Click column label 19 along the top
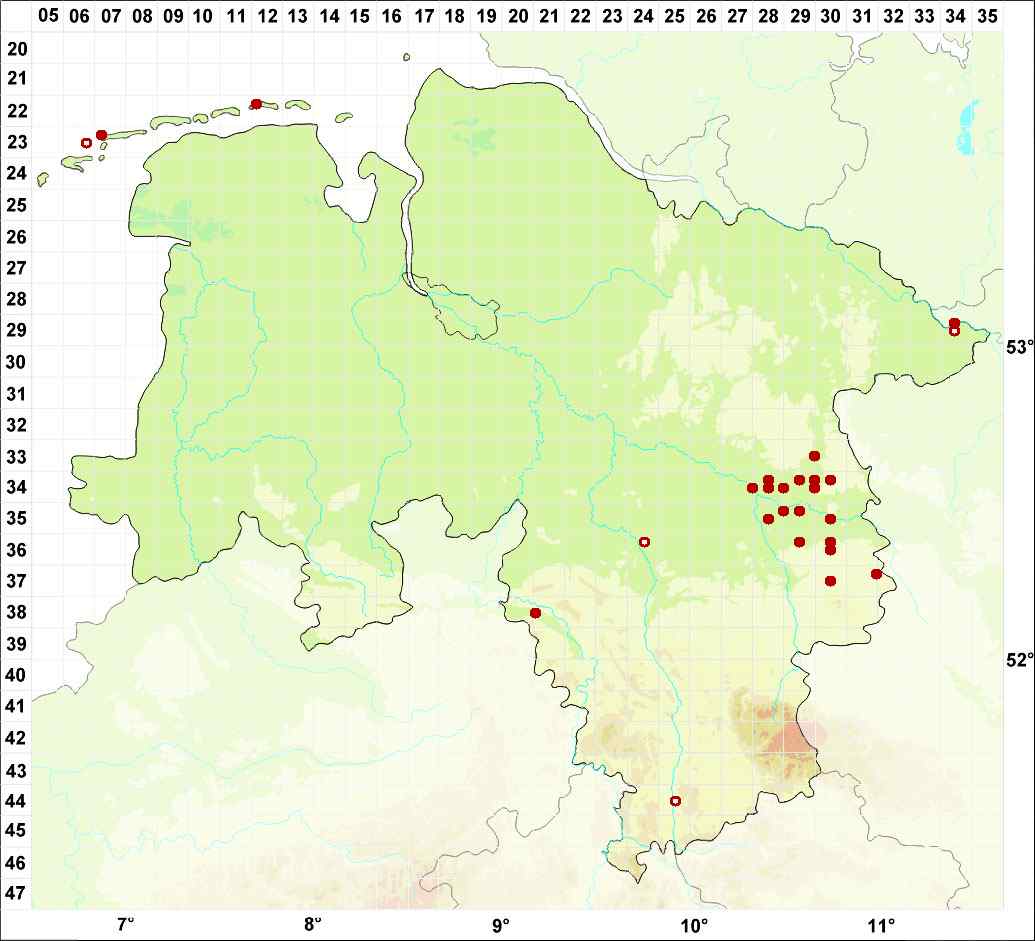Viewport: 1035px width, 941px height. [486, 16]
